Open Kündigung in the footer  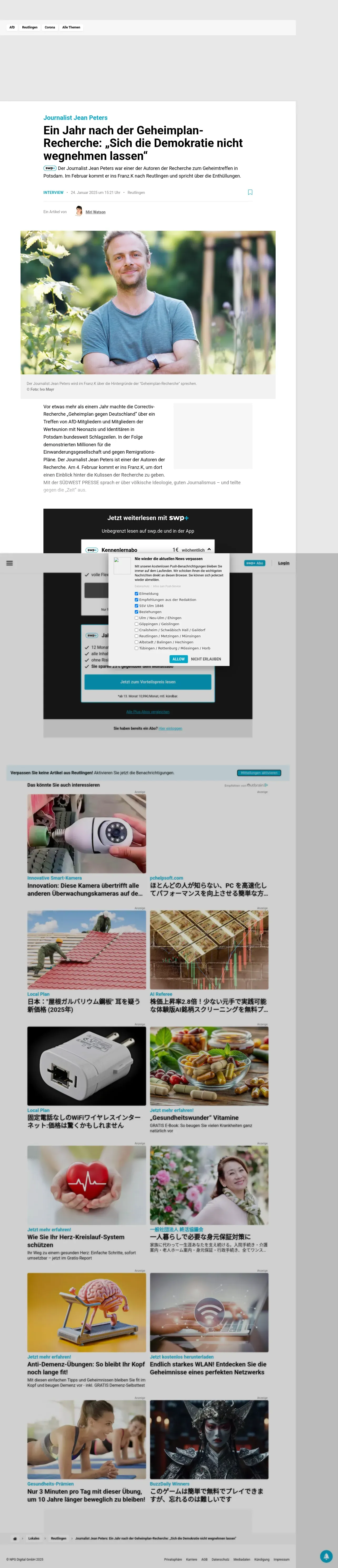point(262,1560)
